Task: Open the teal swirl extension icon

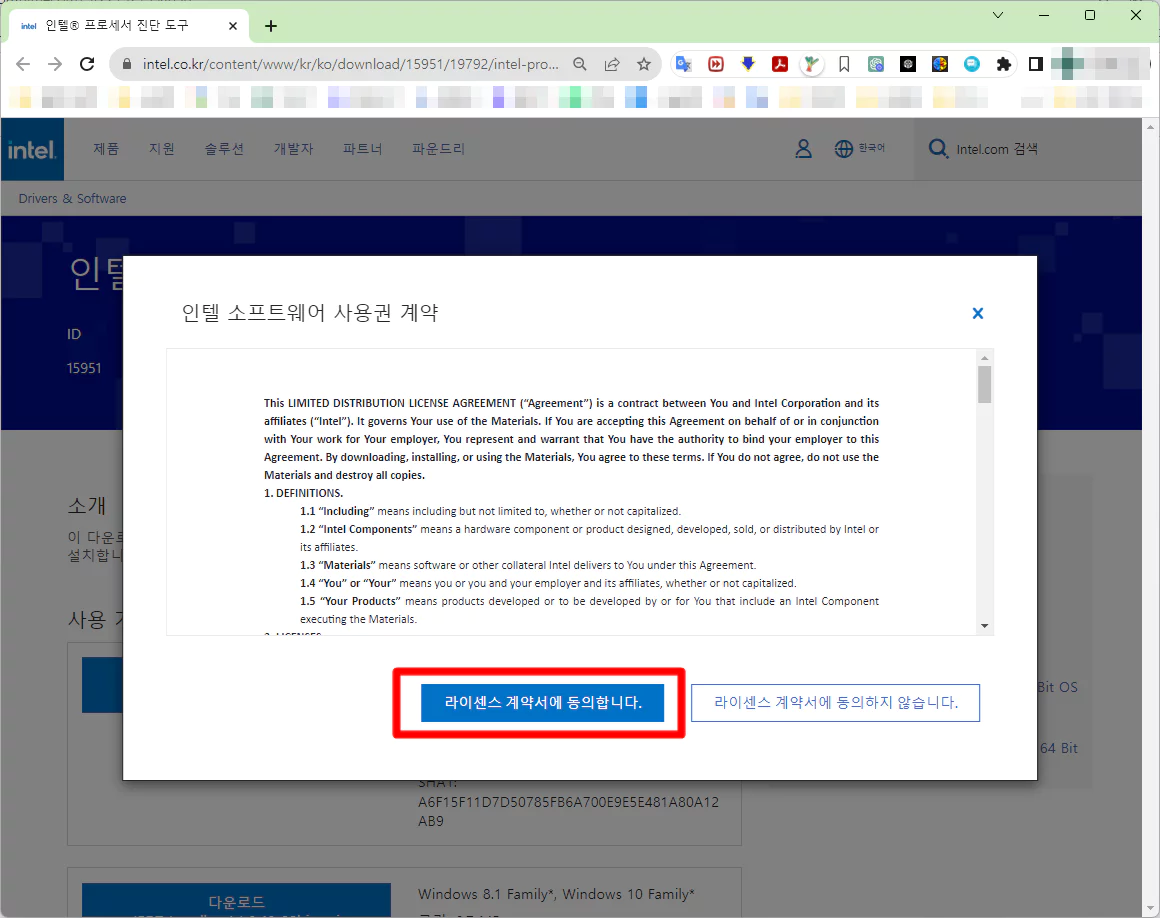Action: point(876,64)
